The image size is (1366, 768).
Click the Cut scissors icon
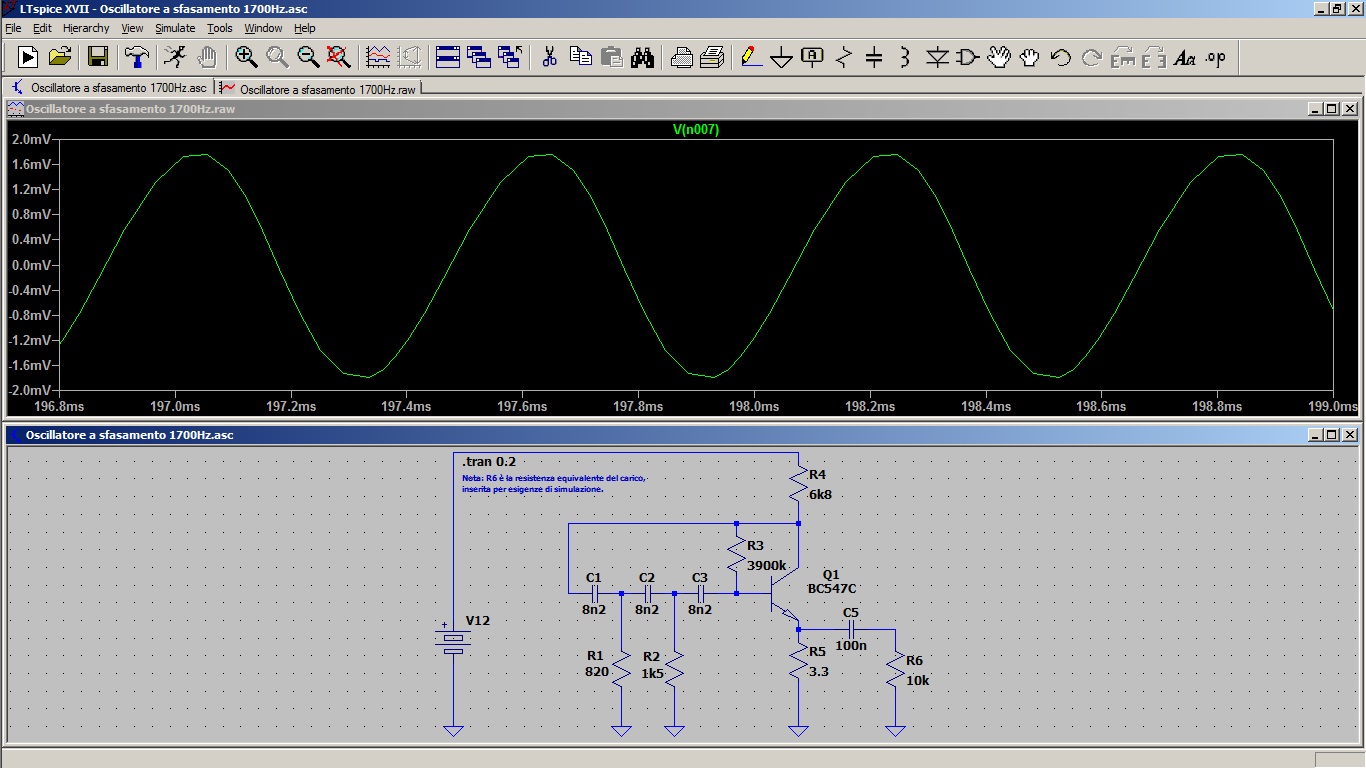pyautogui.click(x=549, y=57)
